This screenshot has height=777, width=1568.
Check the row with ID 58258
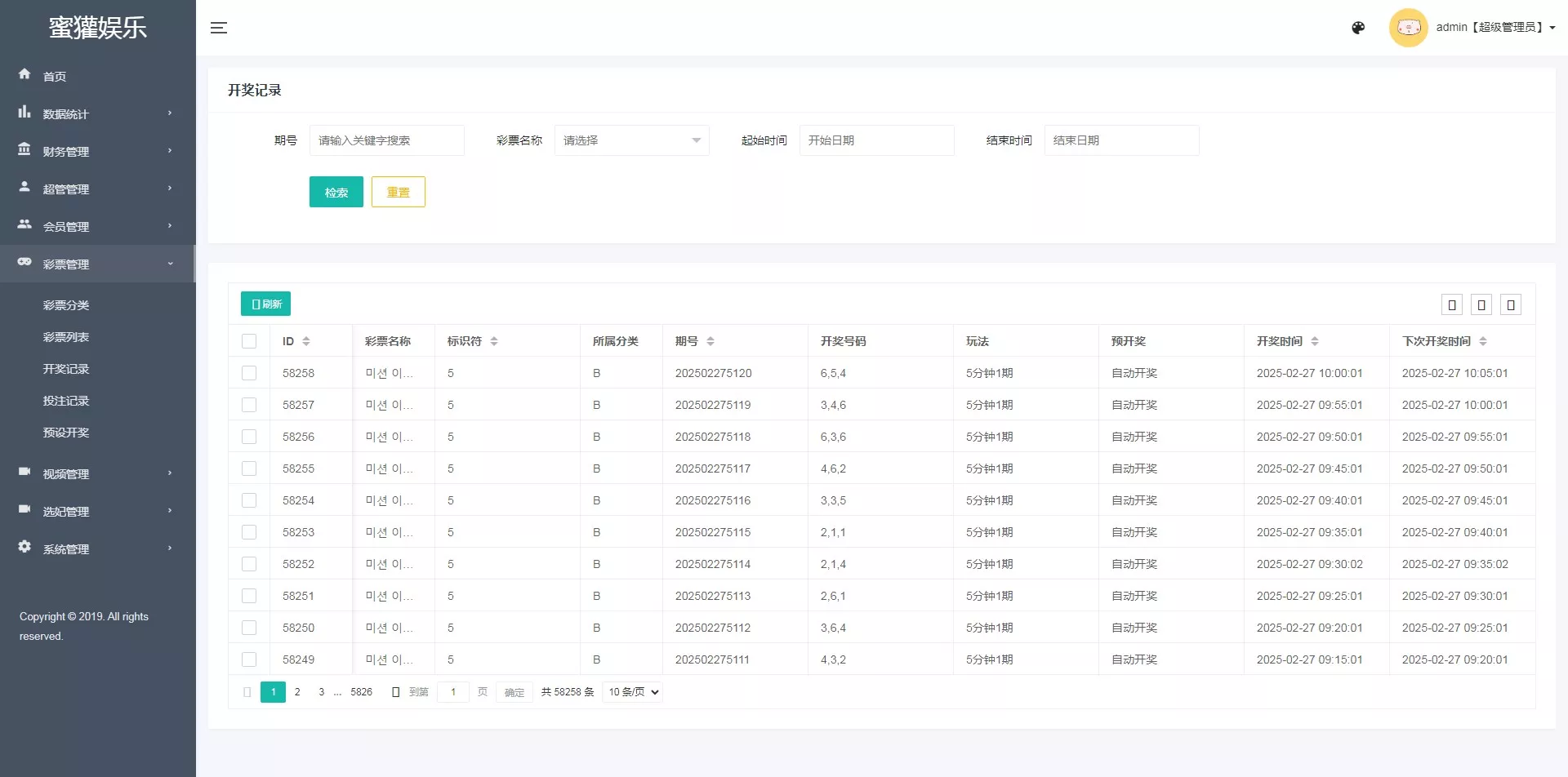coord(249,373)
